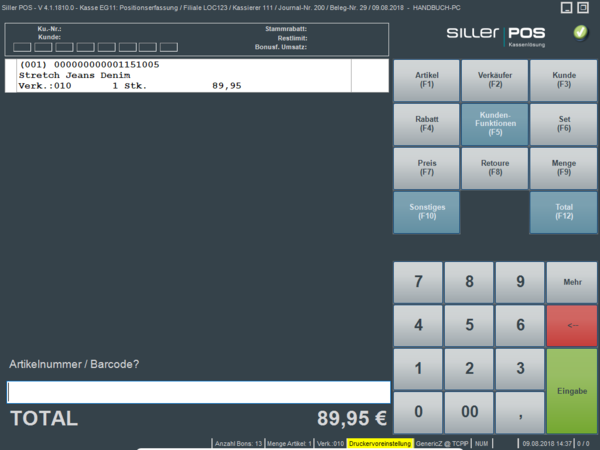
Task: Open Artikel (F1) function
Action: 427,80
